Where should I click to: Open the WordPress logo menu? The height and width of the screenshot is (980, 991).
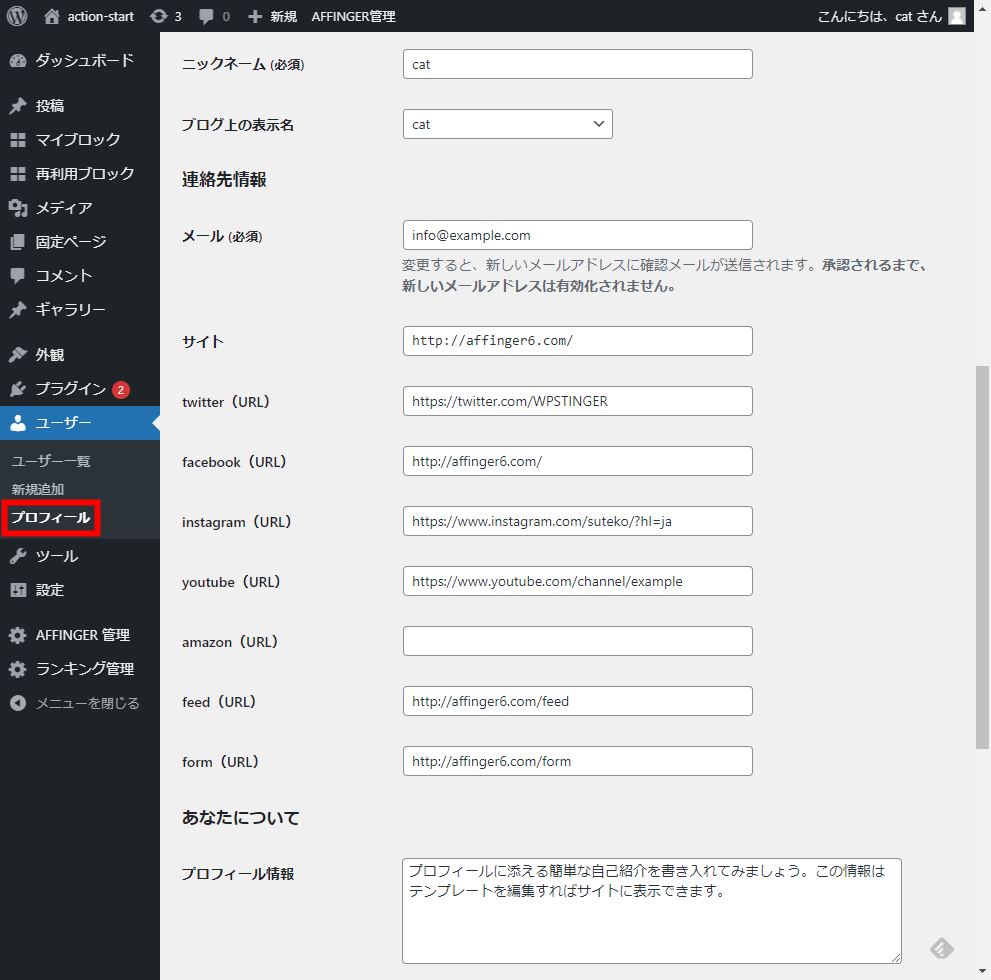pyautogui.click(x=17, y=16)
